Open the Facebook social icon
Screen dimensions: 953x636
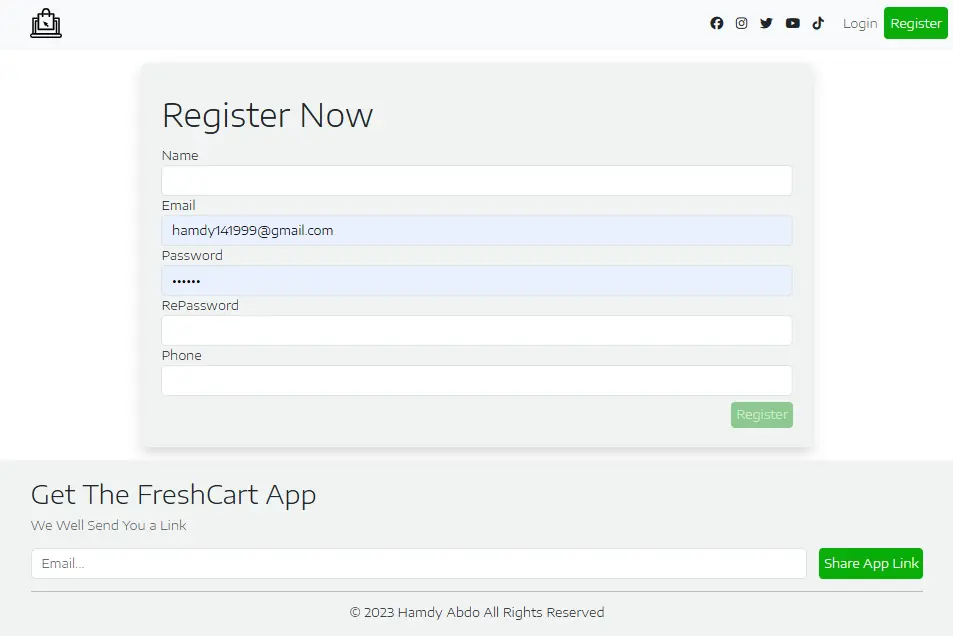pos(716,23)
